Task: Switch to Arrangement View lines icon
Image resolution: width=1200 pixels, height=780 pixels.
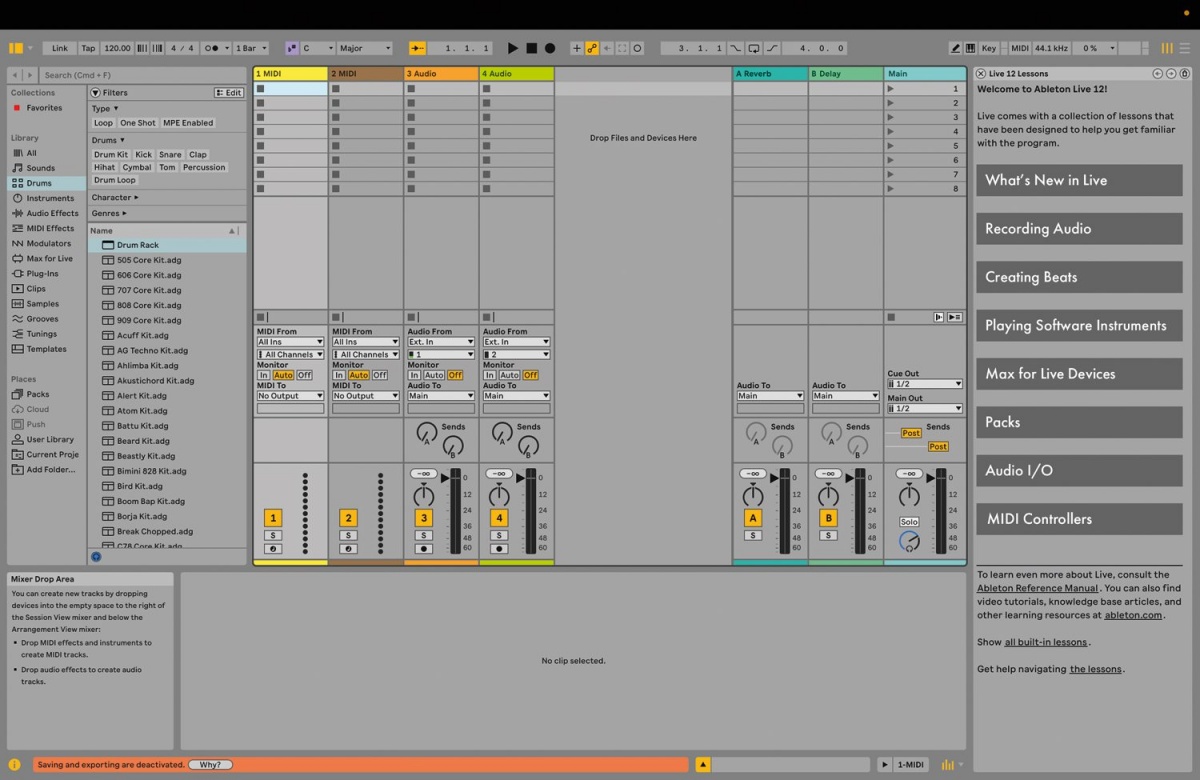Action: (x=1186, y=48)
